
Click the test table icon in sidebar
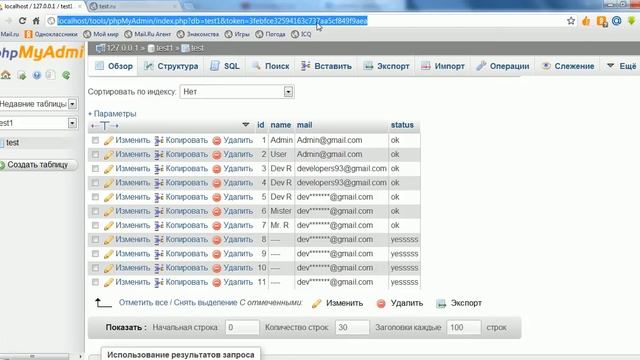[2, 143]
